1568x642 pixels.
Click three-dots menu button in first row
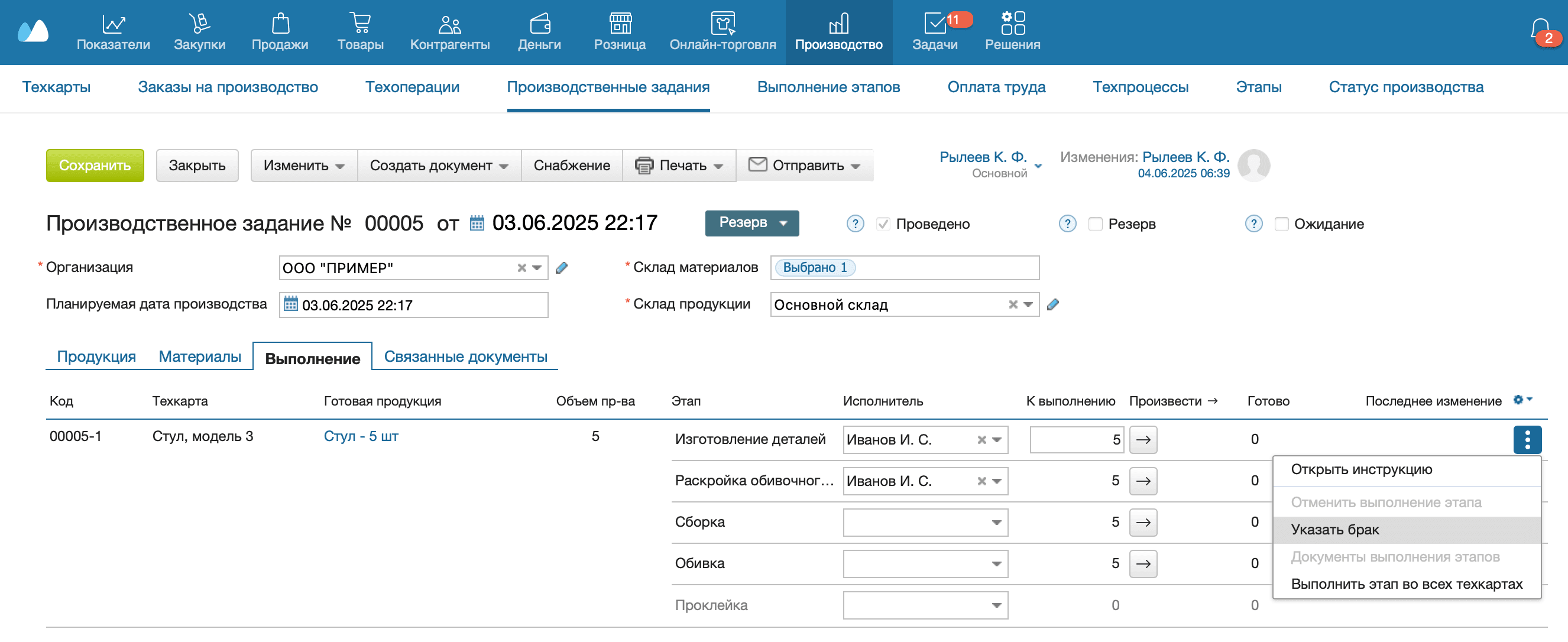[1527, 439]
